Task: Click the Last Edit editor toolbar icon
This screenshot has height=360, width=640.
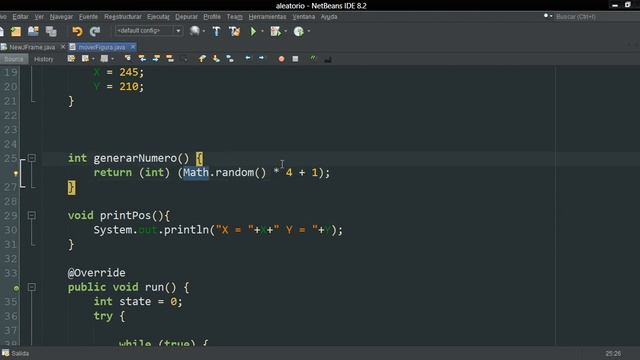Action: tap(71, 59)
